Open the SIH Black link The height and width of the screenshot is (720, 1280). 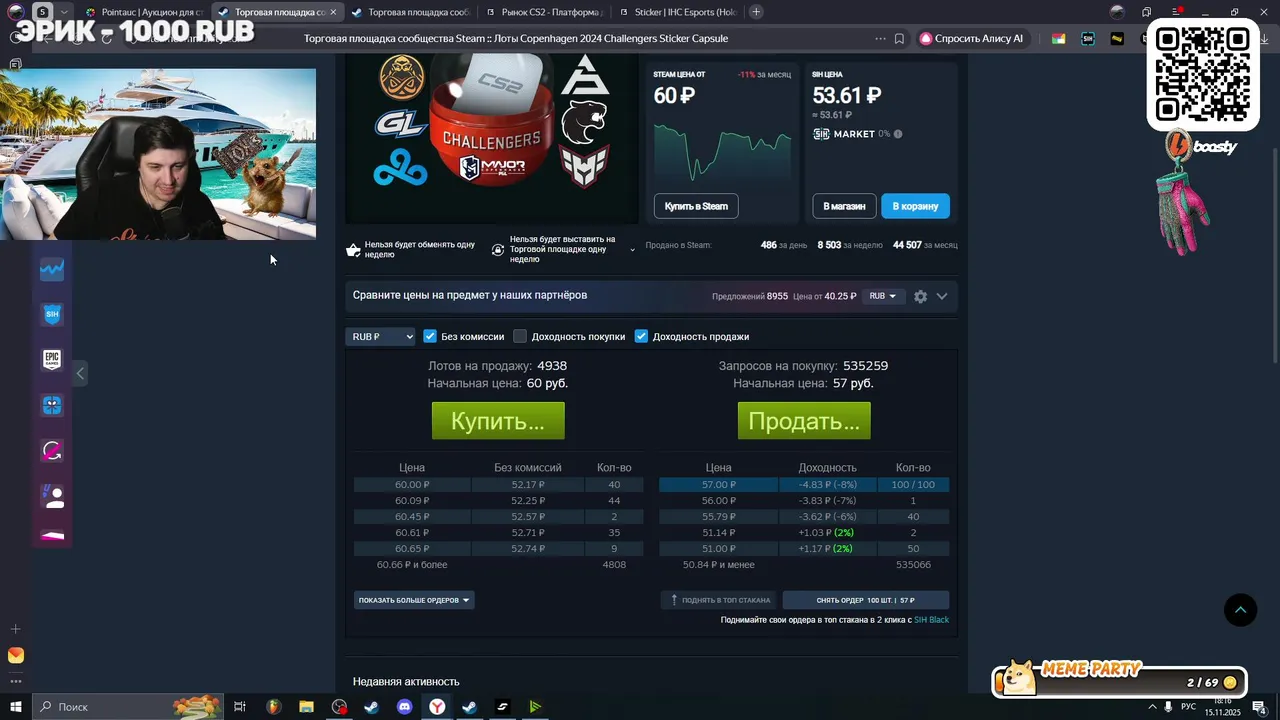931,620
